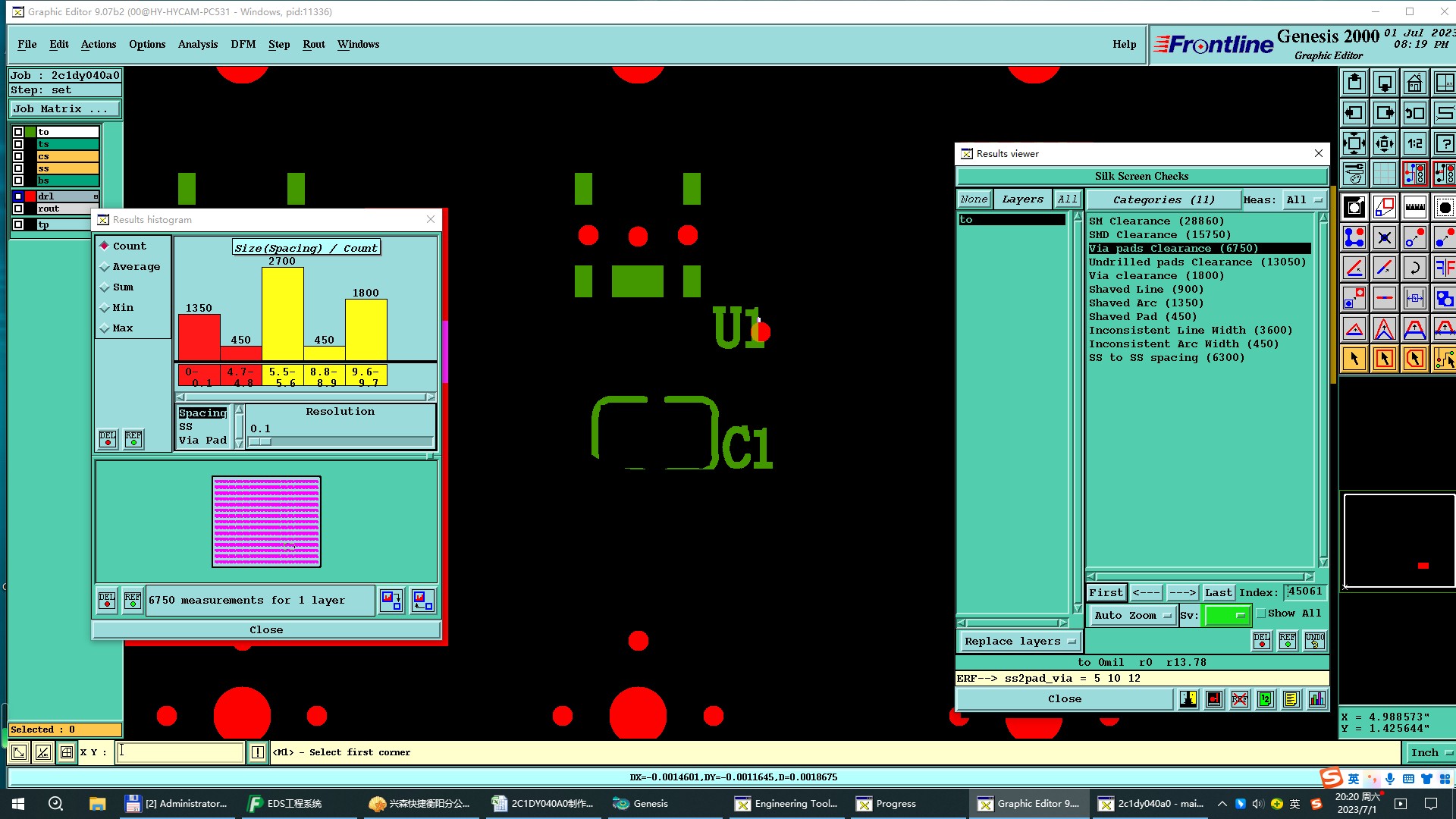
Task: Open the Auto Zoom dropdown
Action: pyautogui.click(x=1132, y=615)
